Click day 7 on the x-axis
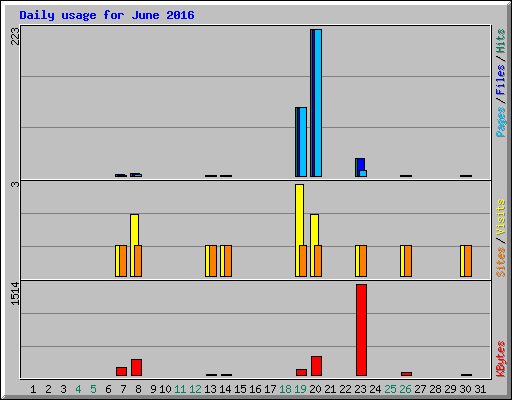512x400 pixels. (x=123, y=389)
